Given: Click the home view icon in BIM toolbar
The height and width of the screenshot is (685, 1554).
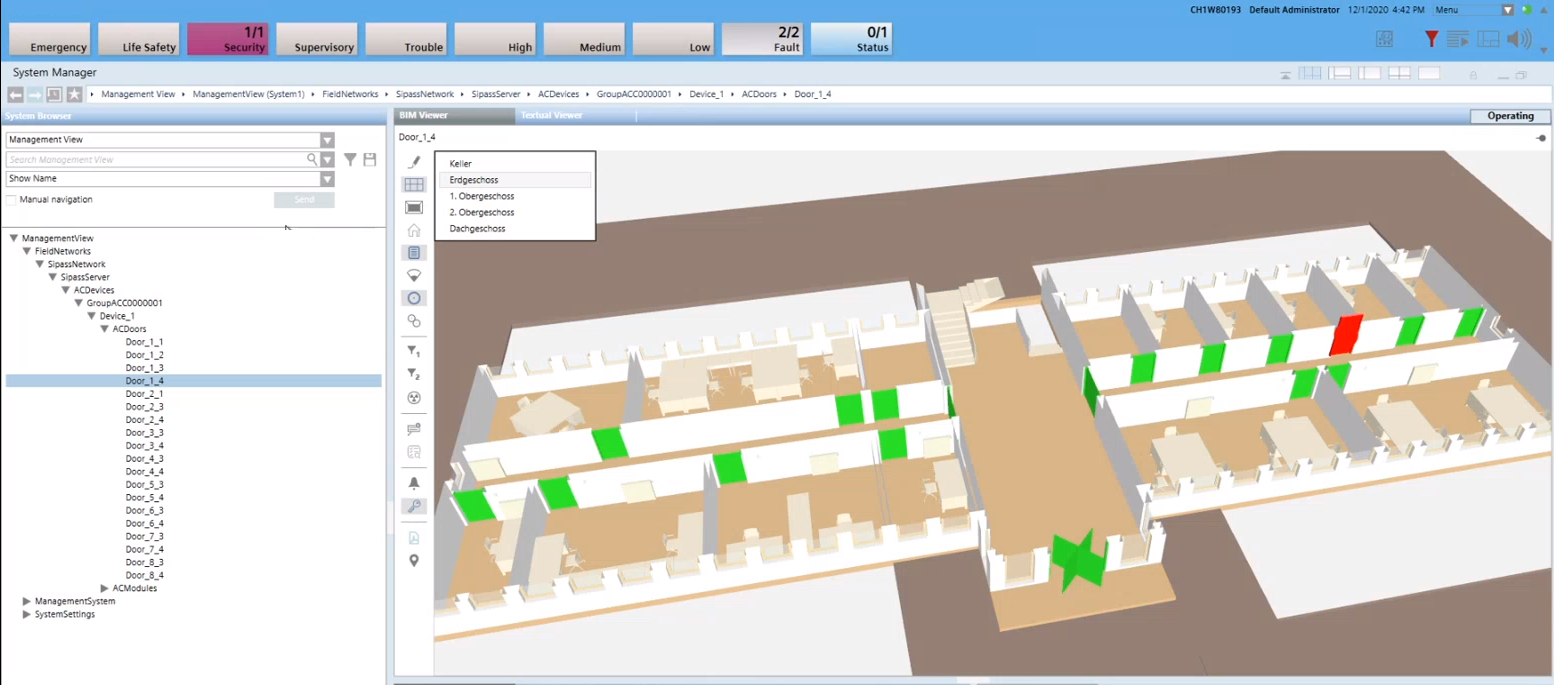Looking at the screenshot, I should 414,231.
